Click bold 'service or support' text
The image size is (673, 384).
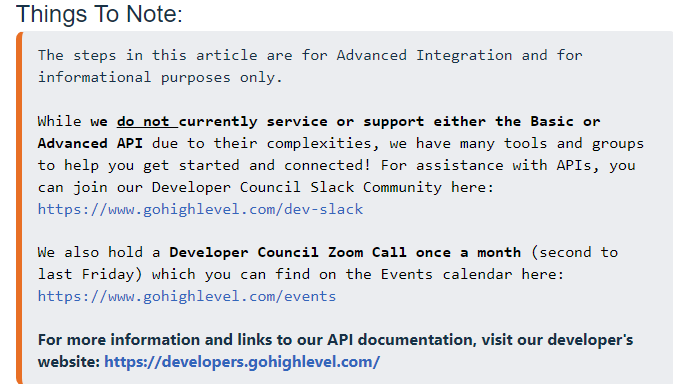point(346,122)
